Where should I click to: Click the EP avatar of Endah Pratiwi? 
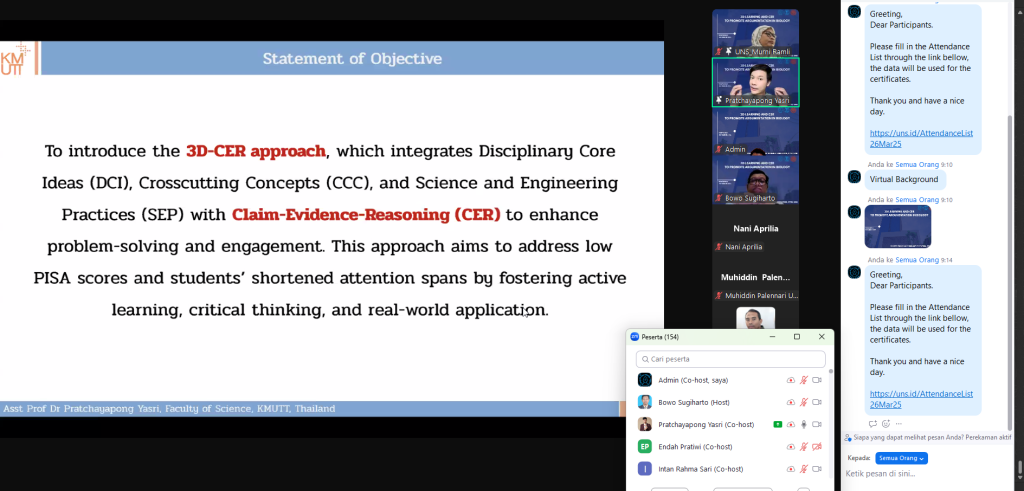click(x=645, y=447)
